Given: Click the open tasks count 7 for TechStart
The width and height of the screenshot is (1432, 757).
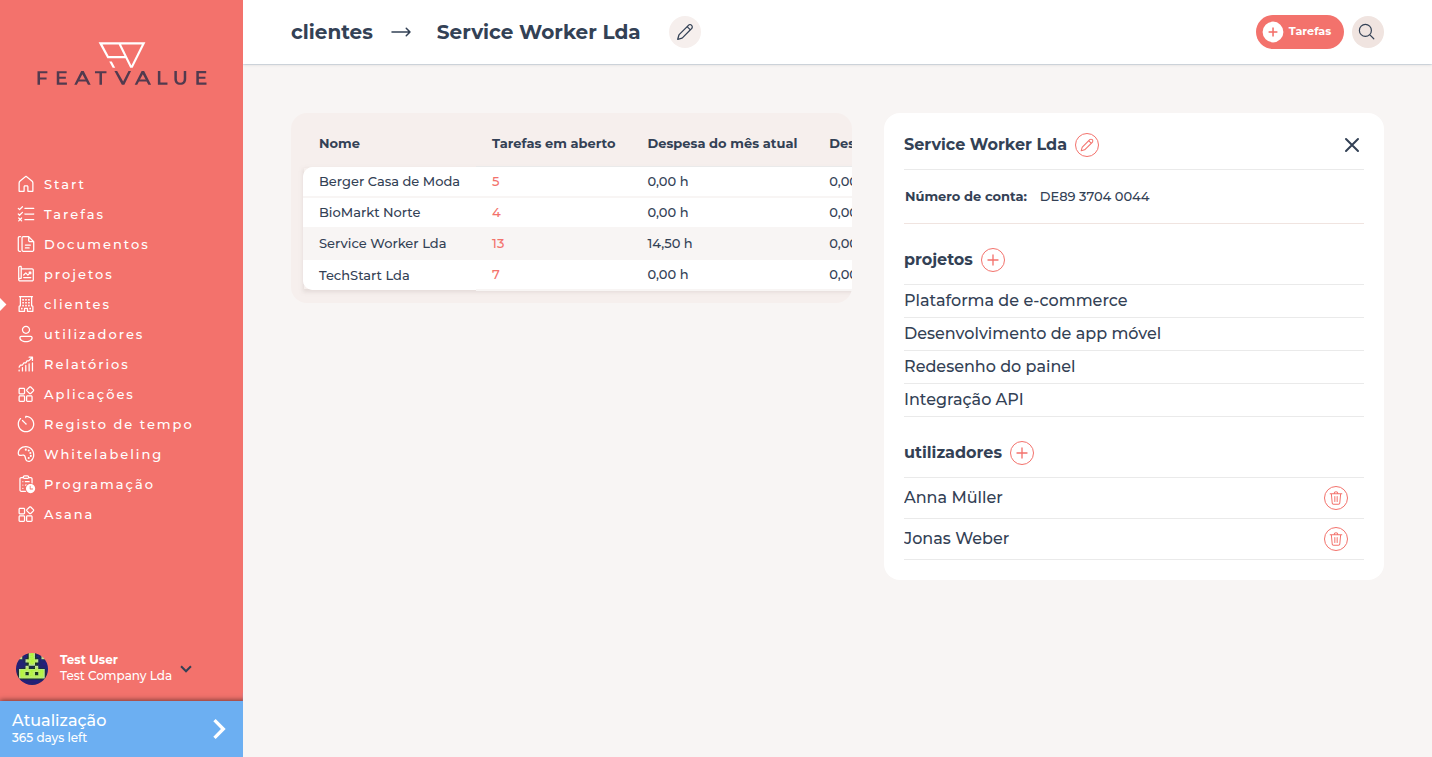Looking at the screenshot, I should 496,275.
